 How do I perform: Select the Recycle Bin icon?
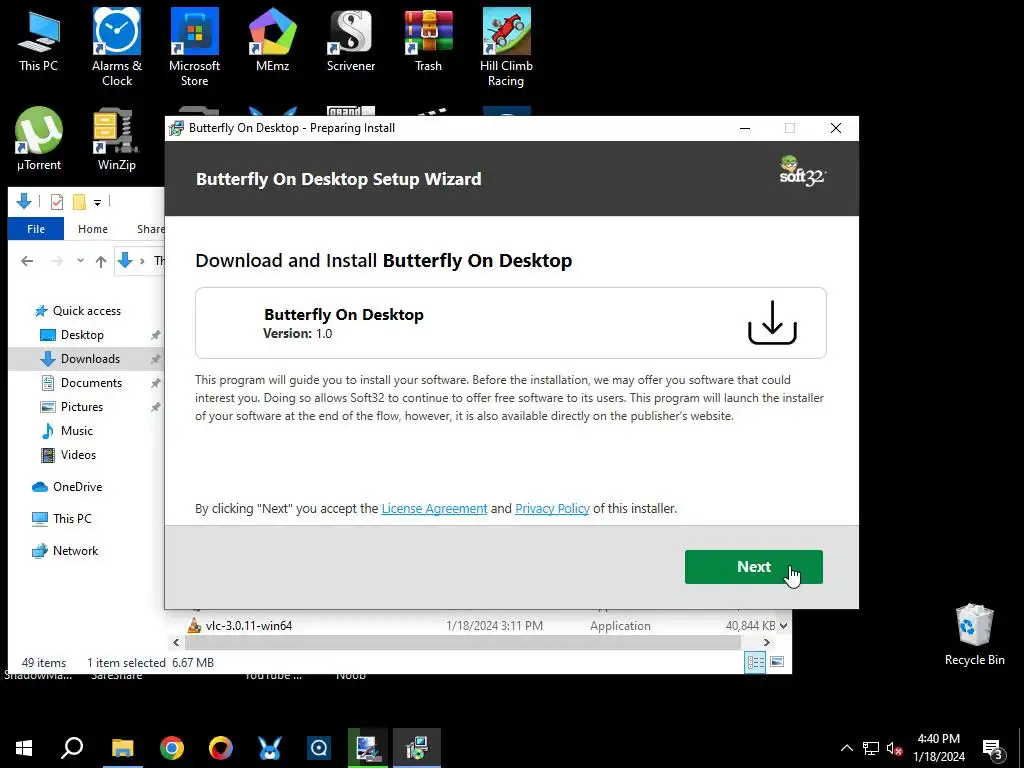click(x=974, y=635)
